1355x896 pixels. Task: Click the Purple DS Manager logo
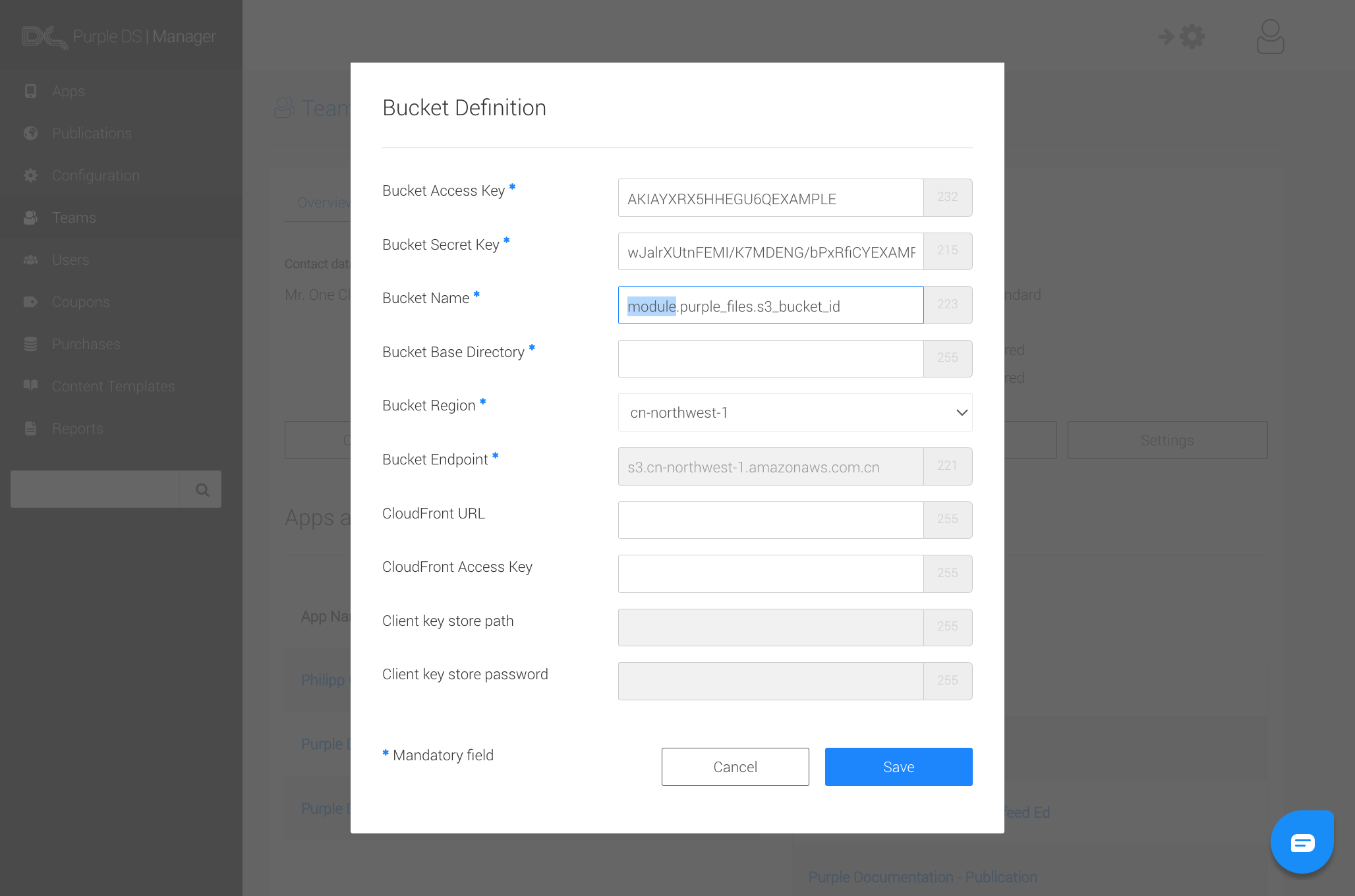119,37
